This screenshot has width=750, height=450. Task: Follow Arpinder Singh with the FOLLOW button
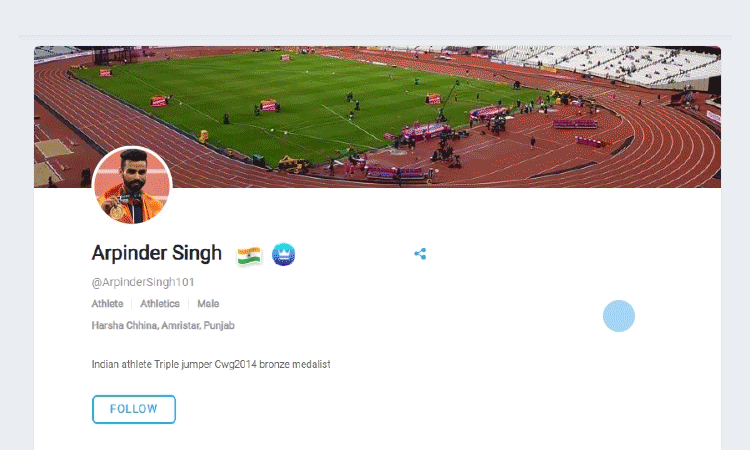tap(134, 409)
